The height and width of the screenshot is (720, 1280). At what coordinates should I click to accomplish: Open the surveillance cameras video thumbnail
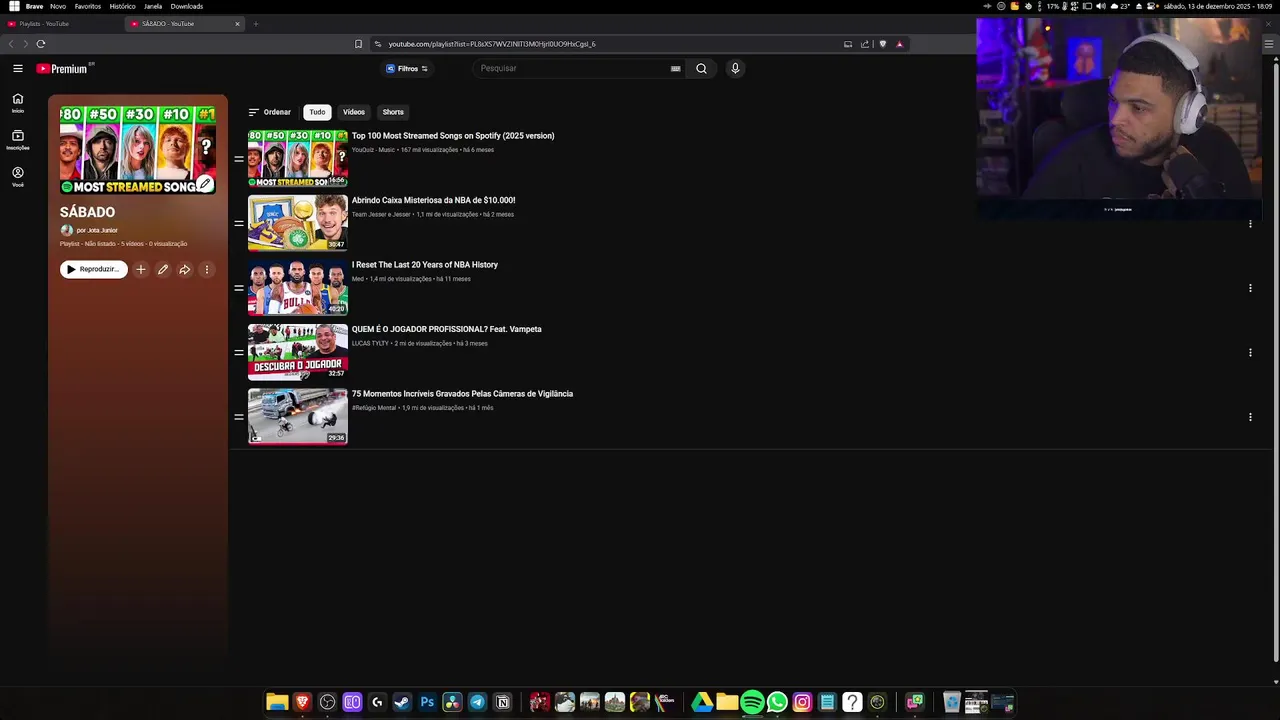tap(298, 416)
